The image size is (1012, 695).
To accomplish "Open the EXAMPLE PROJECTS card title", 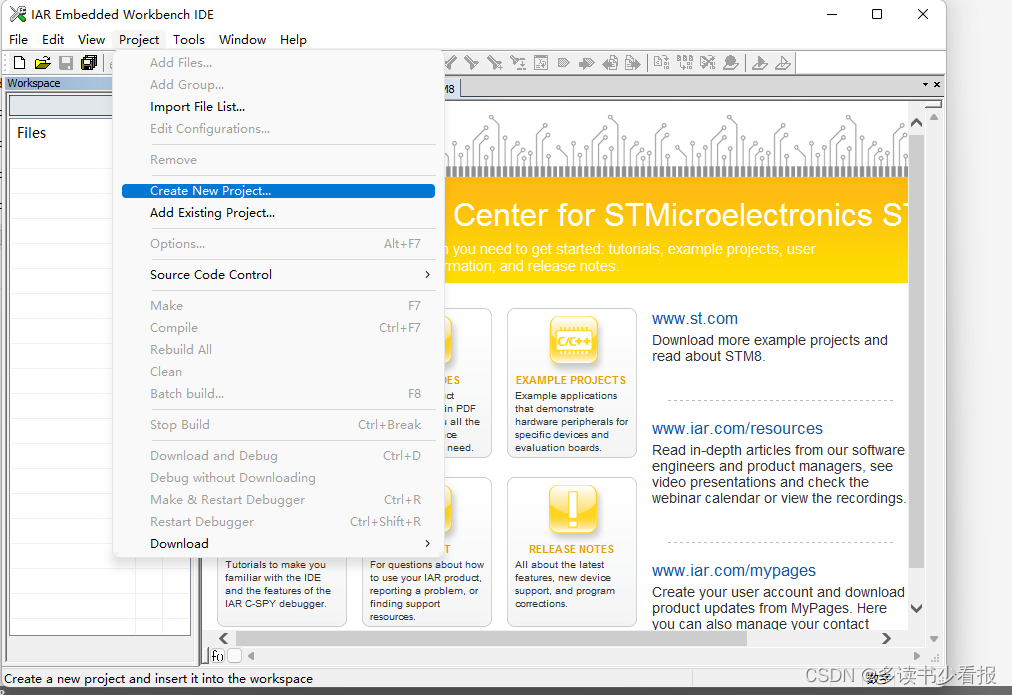I will [x=571, y=380].
